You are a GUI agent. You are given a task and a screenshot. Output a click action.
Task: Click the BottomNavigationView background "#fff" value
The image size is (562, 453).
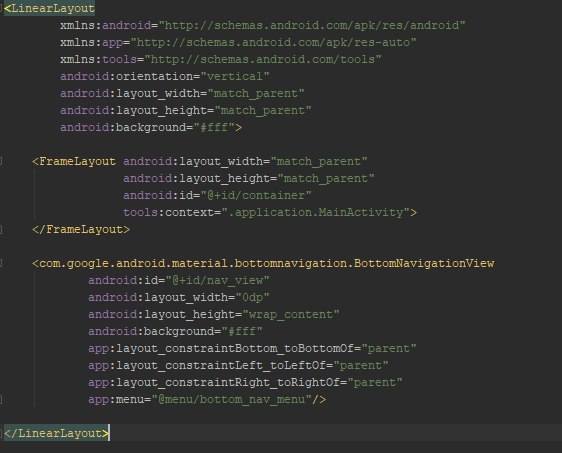click(x=242, y=331)
